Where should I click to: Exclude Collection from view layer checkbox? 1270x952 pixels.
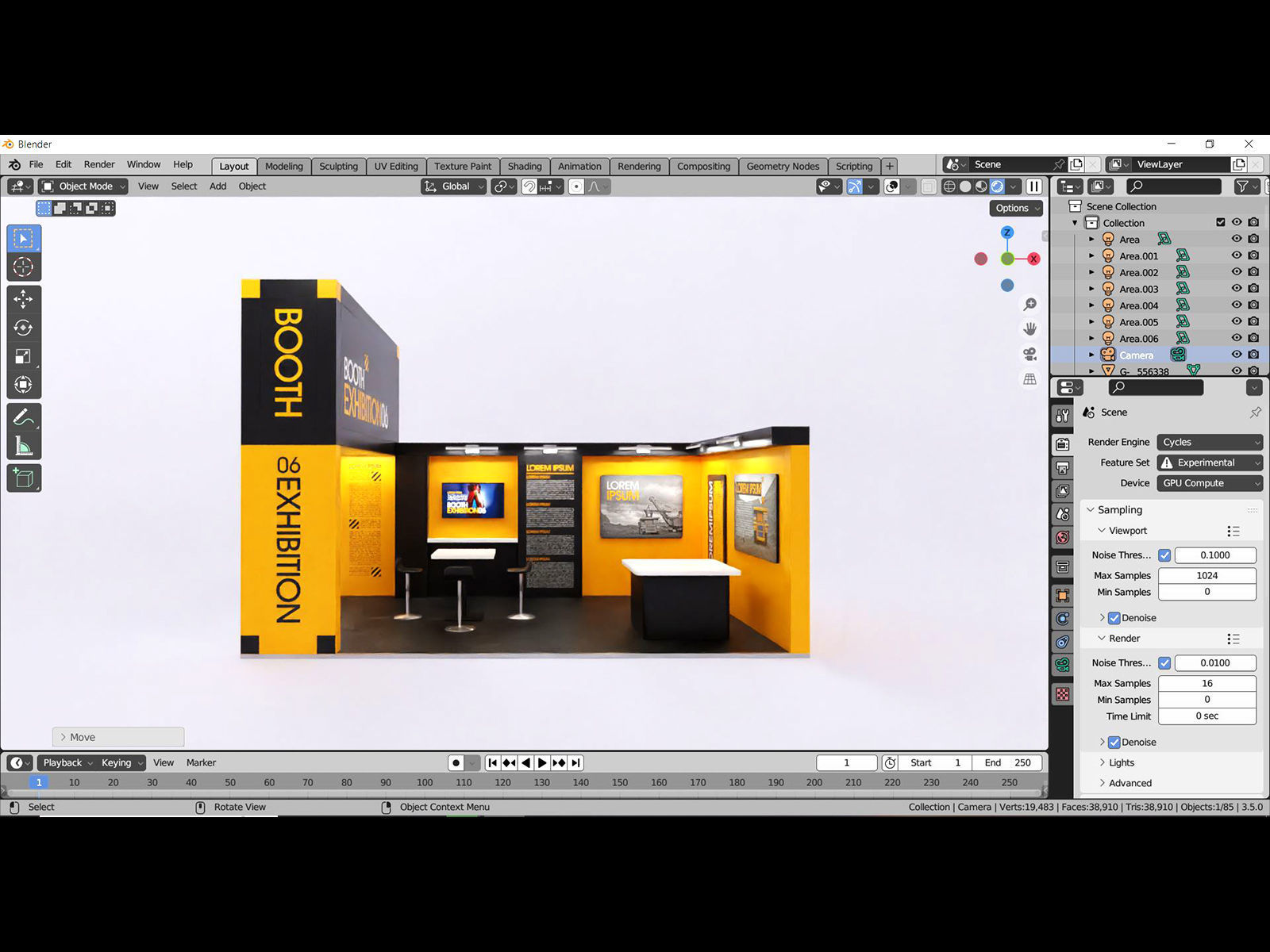tap(1221, 223)
